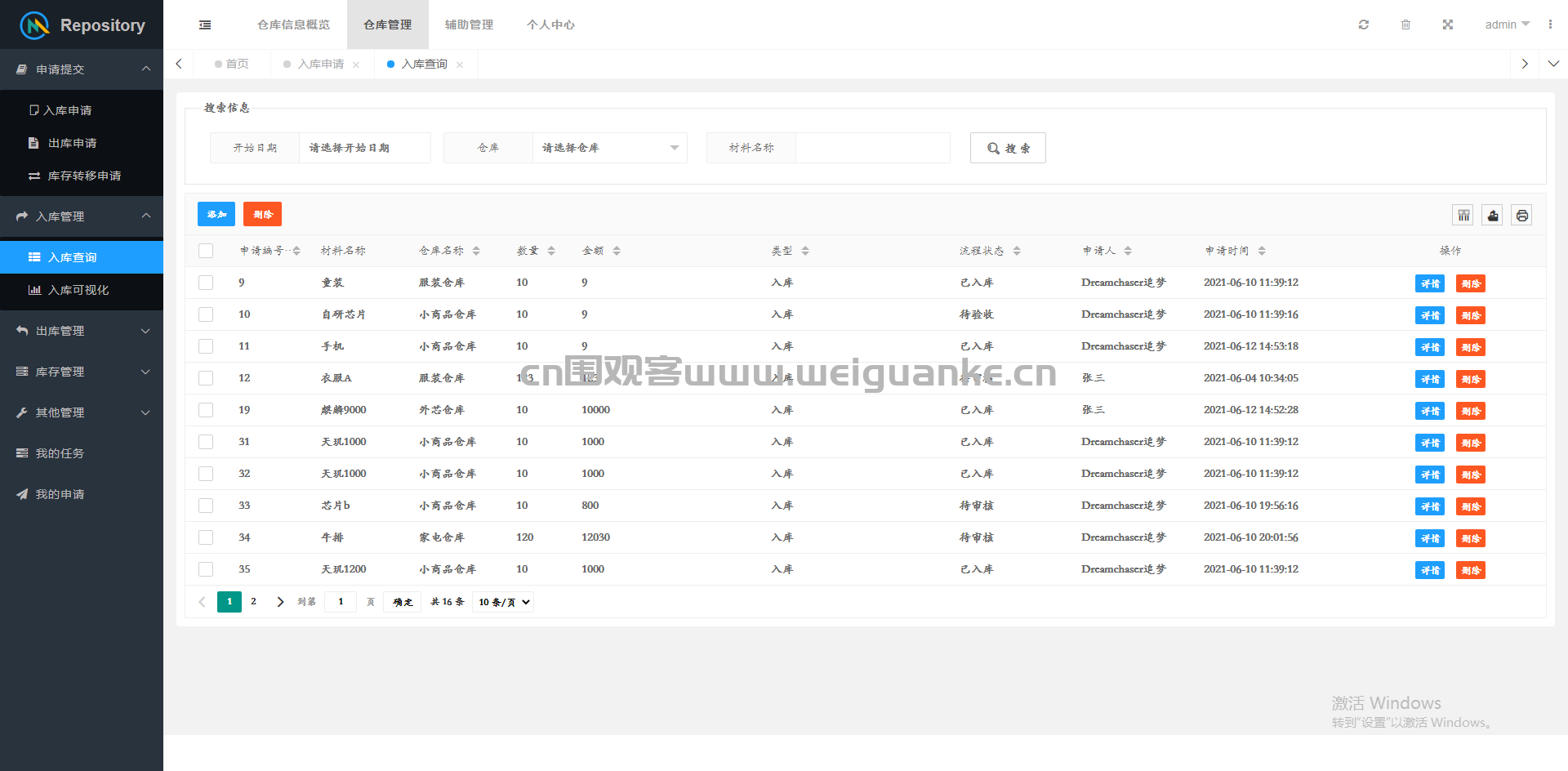Open the admin user dropdown
This screenshot has height=771, width=1568.
(1507, 25)
